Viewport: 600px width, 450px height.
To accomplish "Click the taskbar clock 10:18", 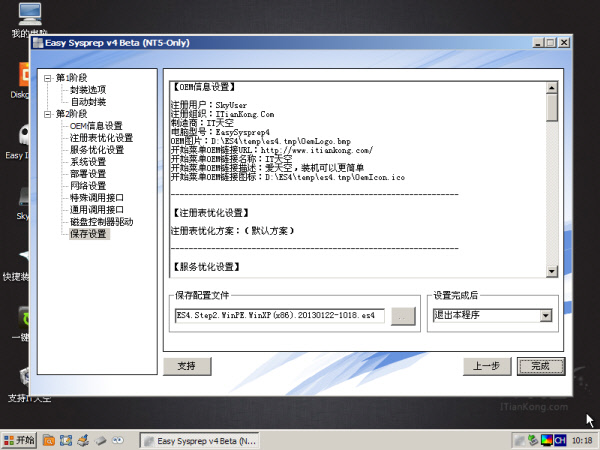I will click(582, 441).
